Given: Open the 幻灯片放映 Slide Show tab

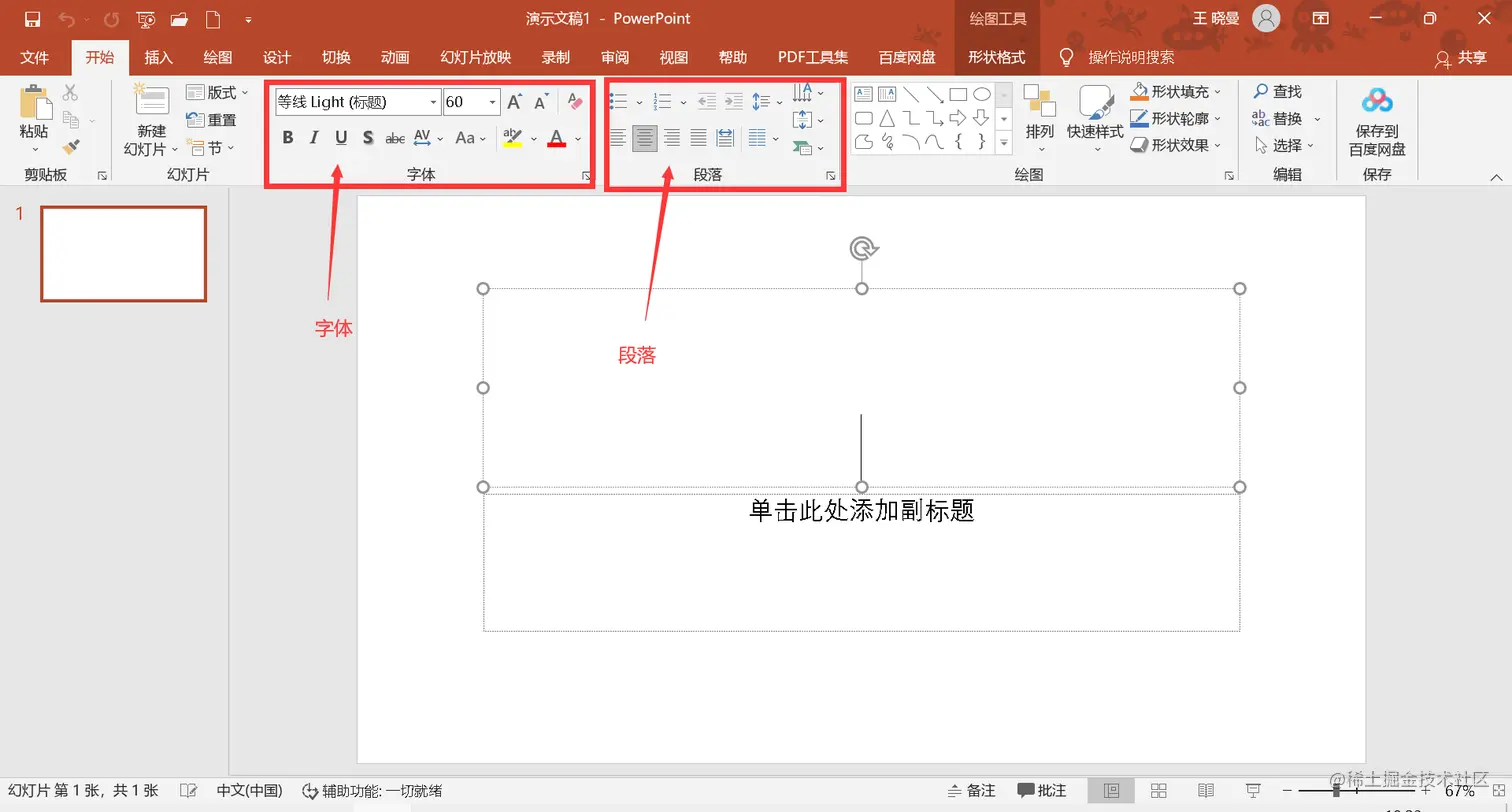Looking at the screenshot, I should pos(476,57).
